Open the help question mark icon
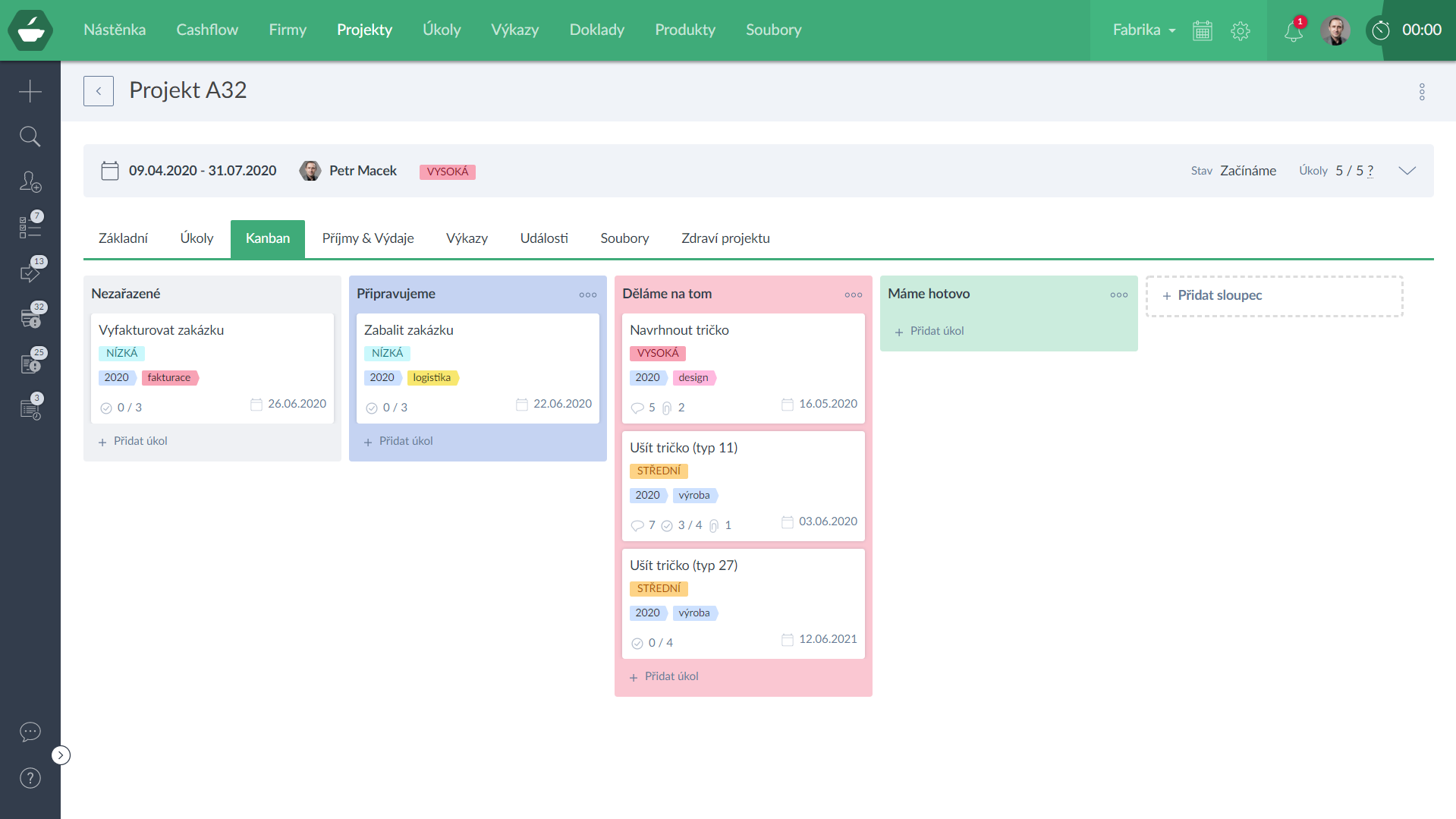Image resolution: width=1456 pixels, height=819 pixels. click(x=30, y=778)
